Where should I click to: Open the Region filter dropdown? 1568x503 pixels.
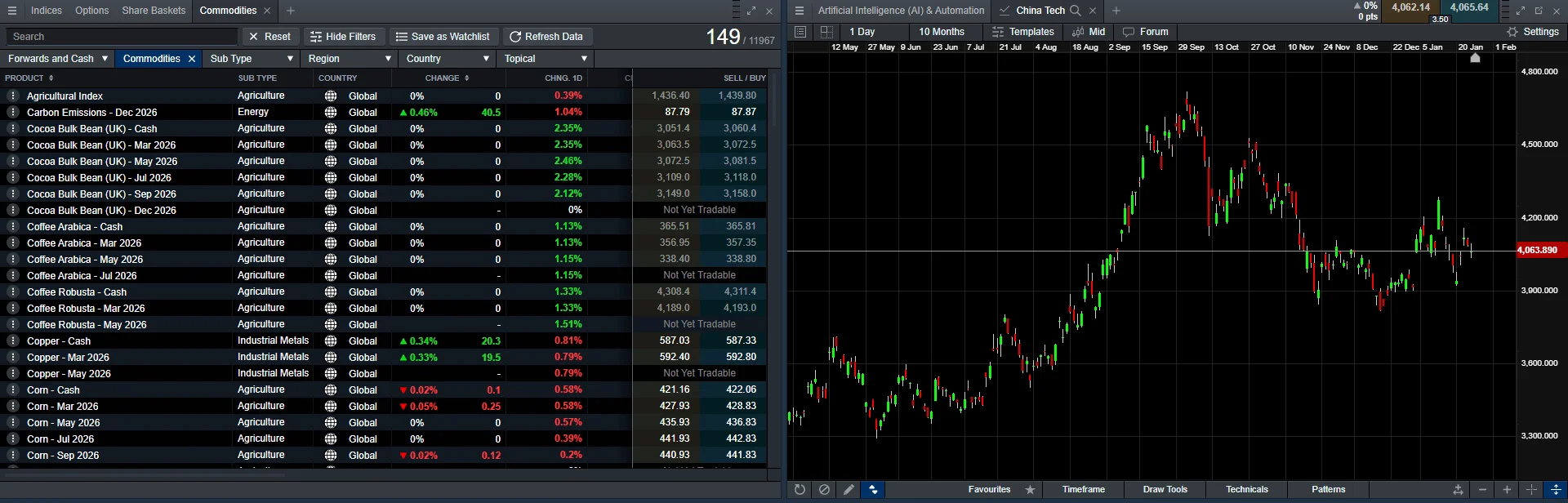(350, 59)
